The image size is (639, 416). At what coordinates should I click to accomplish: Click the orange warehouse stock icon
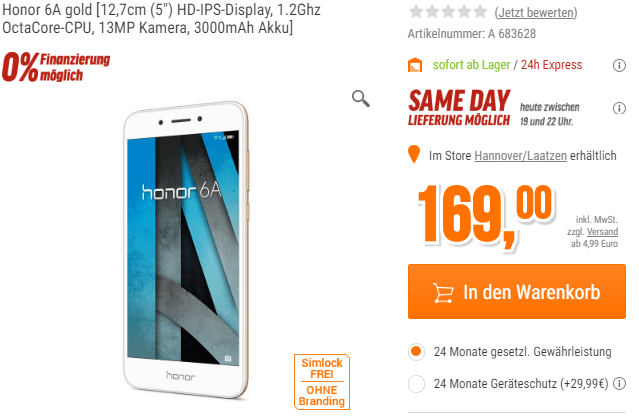[x=415, y=65]
